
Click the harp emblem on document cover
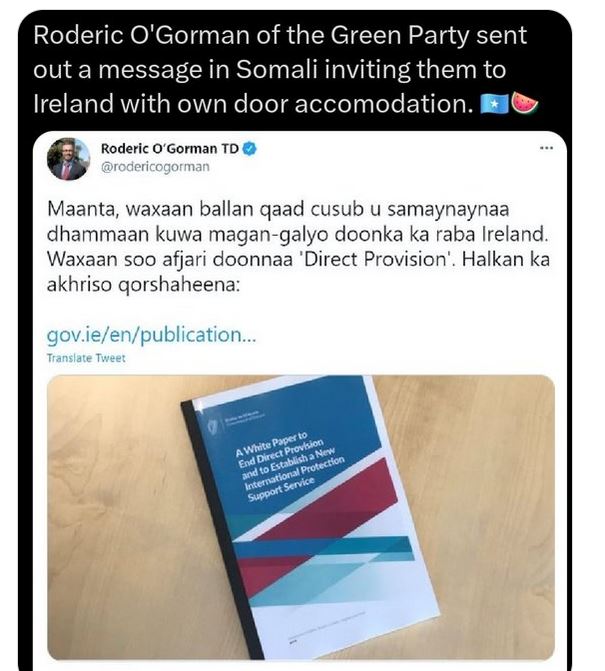[212, 426]
